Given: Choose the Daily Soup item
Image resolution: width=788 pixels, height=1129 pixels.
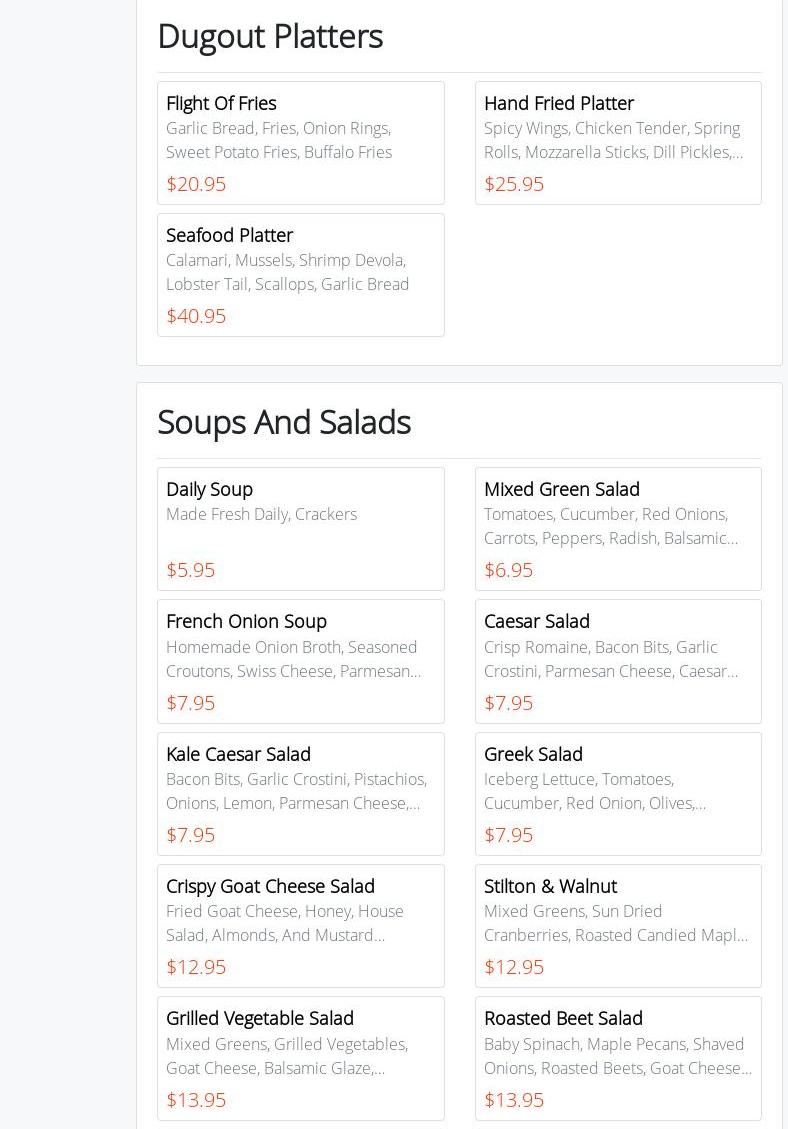Looking at the screenshot, I should coord(209,489).
